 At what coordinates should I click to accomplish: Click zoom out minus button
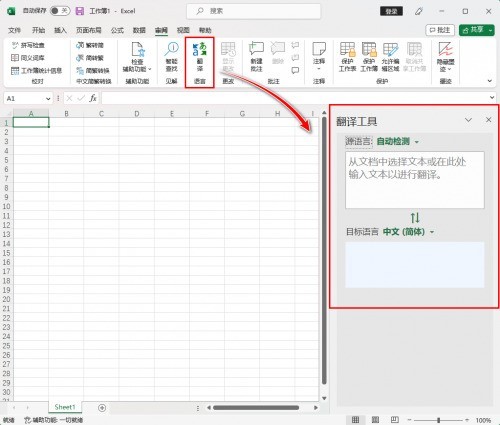(x=409, y=420)
